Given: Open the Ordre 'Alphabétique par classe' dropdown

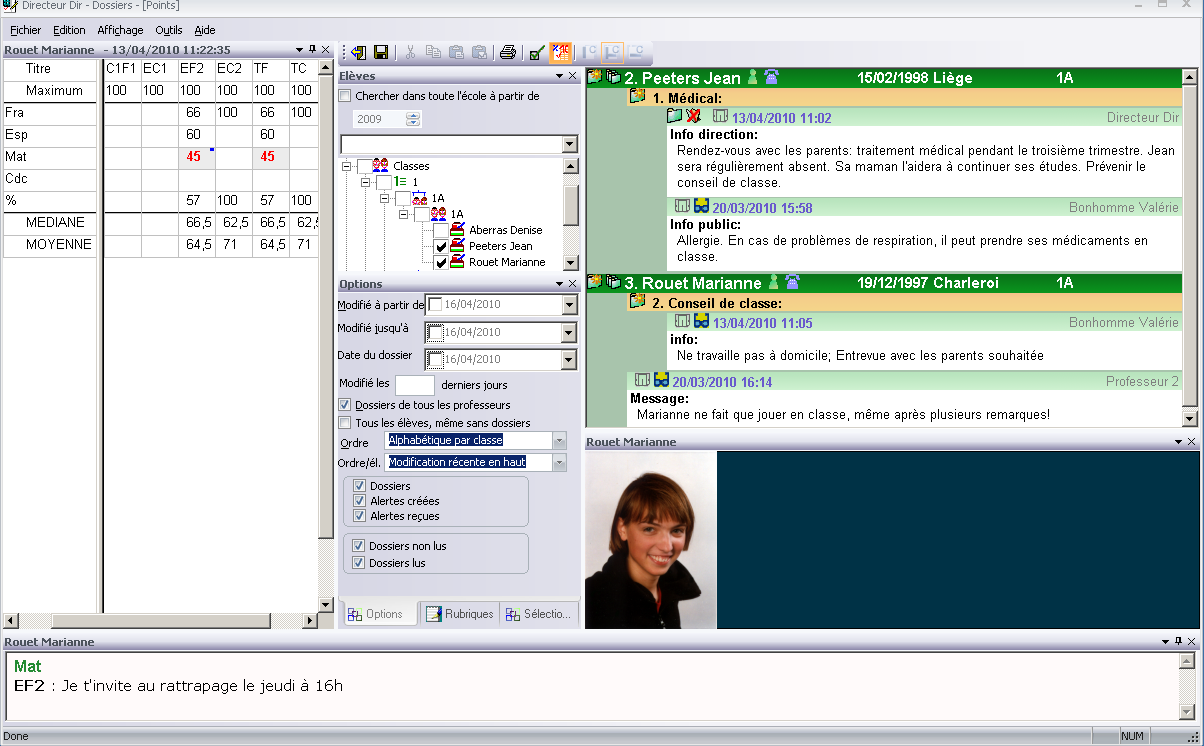Looking at the screenshot, I should click(x=559, y=441).
